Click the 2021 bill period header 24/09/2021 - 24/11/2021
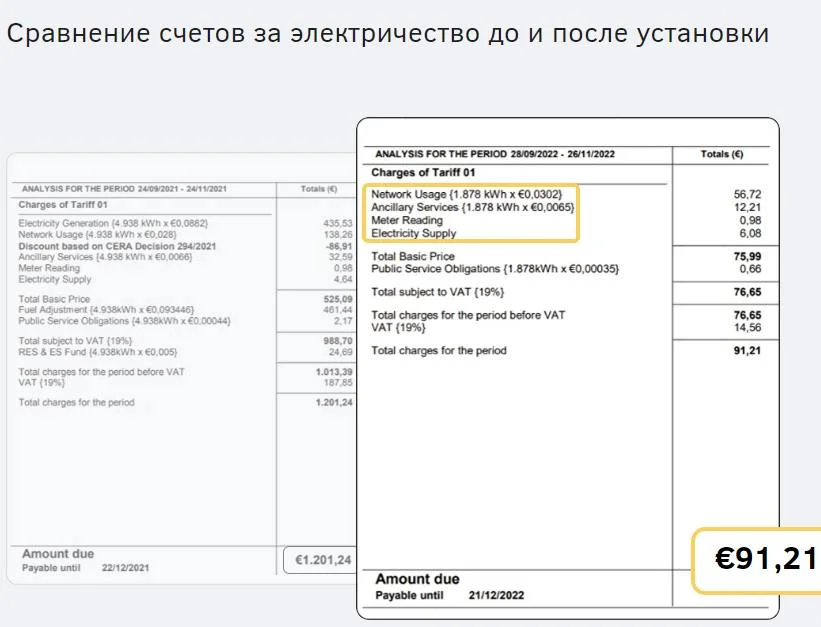Screen dimensions: 821x627 pos(124,188)
